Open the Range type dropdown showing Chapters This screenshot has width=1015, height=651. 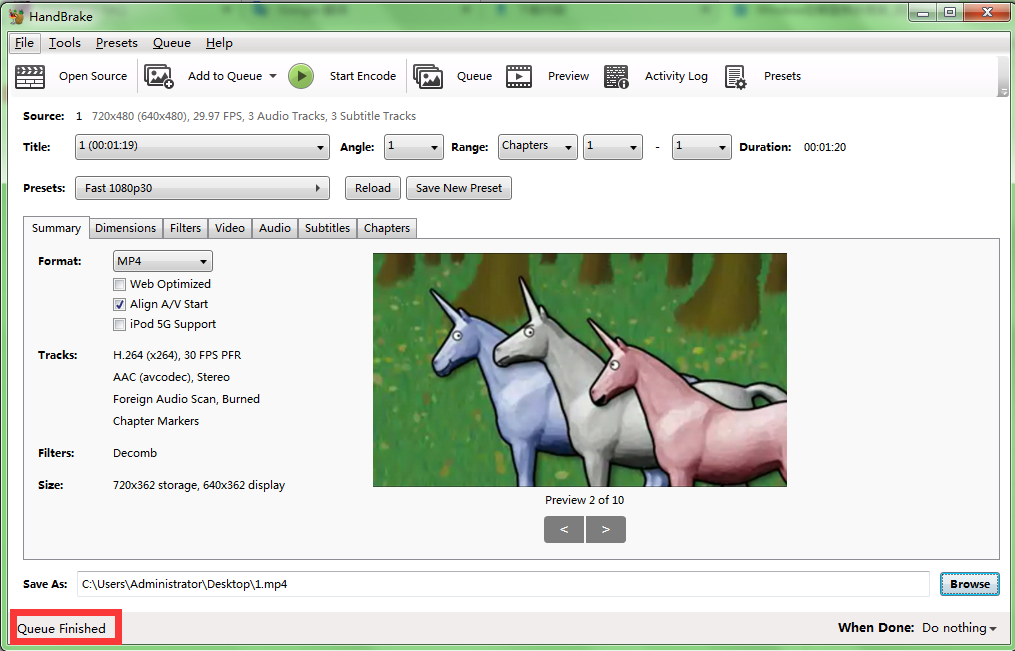538,147
